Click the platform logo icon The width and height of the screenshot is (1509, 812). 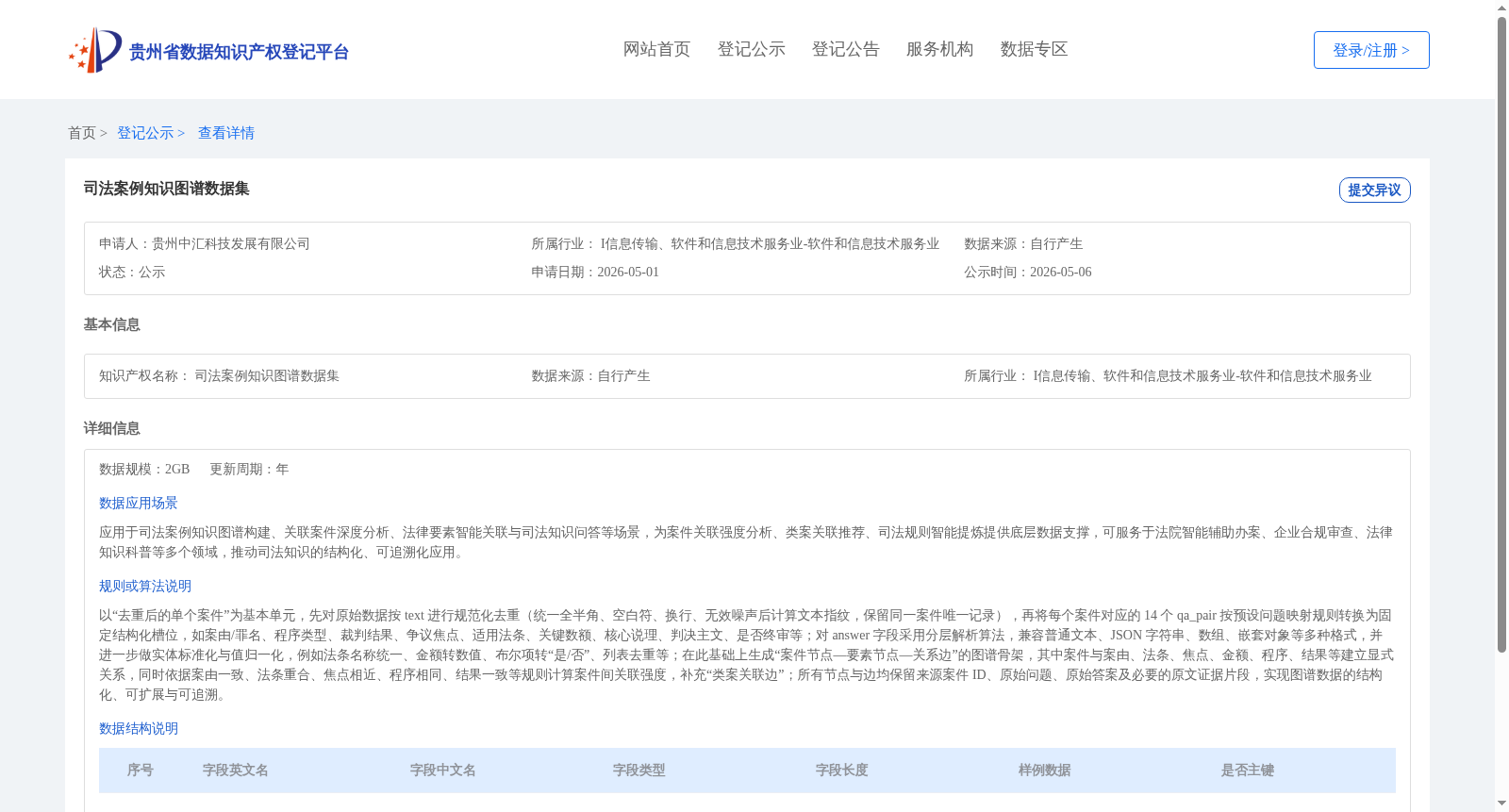[94, 50]
